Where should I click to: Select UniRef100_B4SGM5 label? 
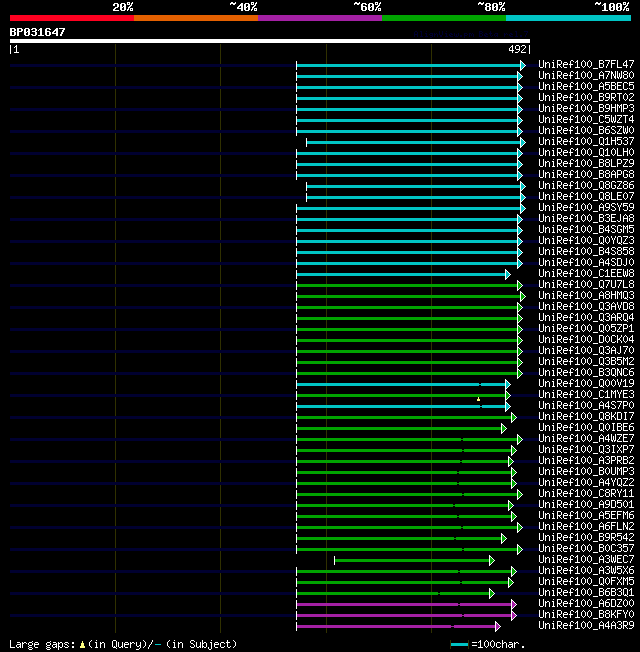pos(586,230)
